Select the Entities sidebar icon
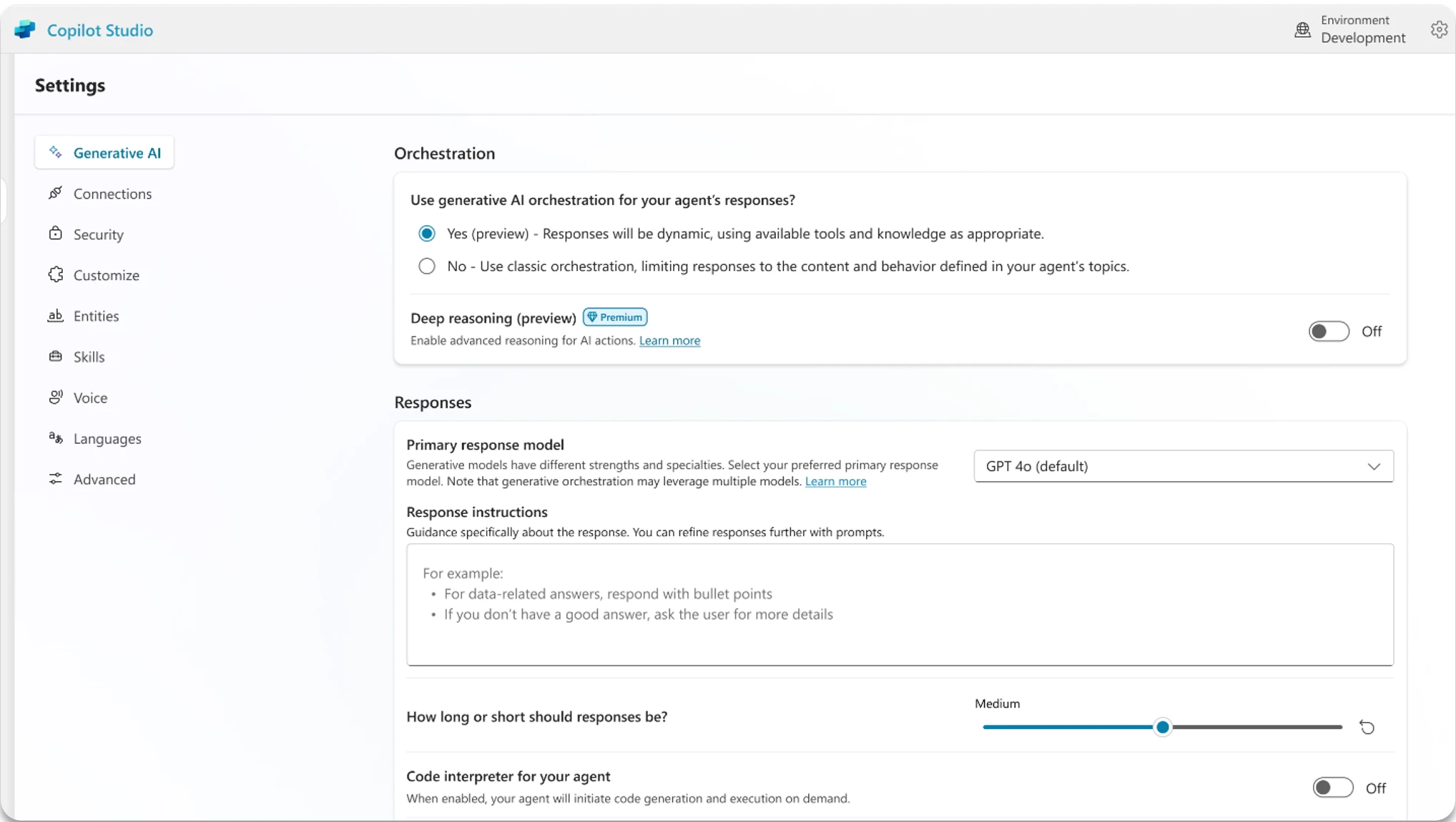This screenshot has width=1456, height=822. (56, 316)
